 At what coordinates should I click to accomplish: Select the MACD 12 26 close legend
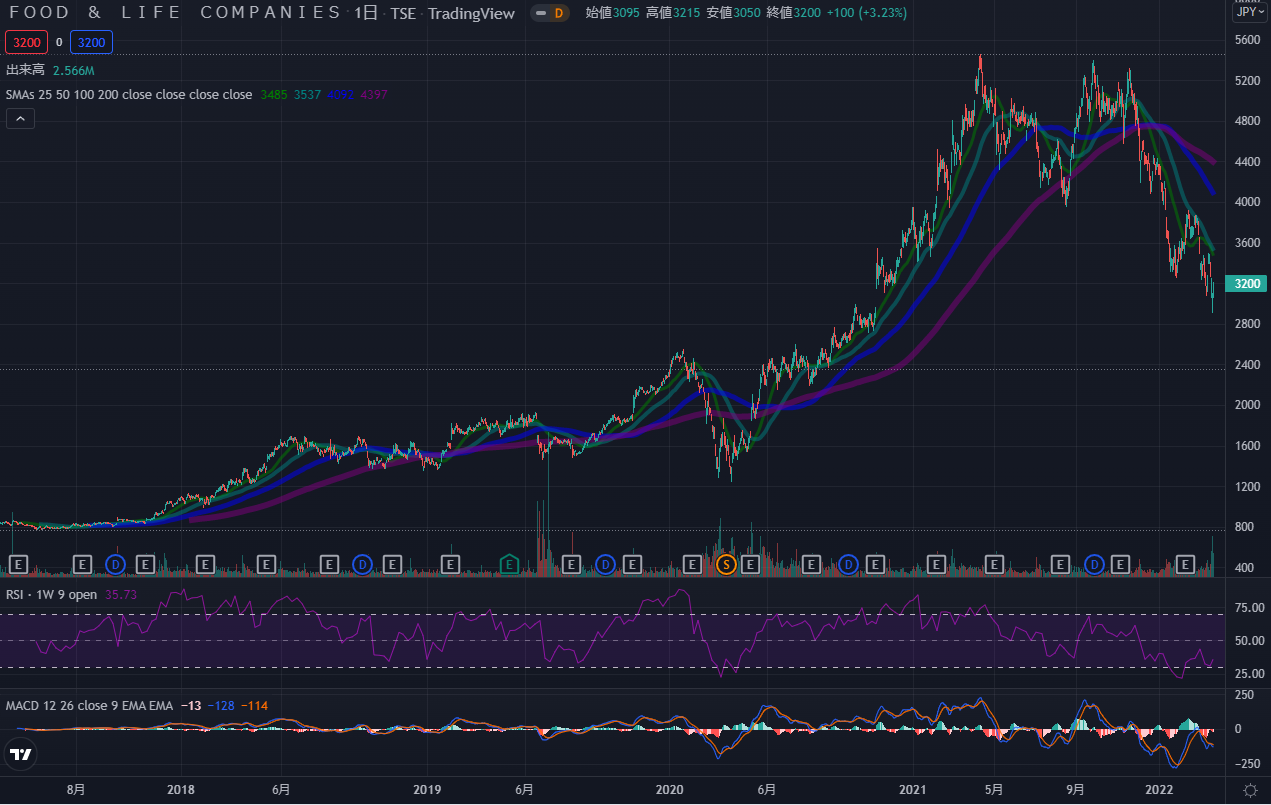pos(88,705)
